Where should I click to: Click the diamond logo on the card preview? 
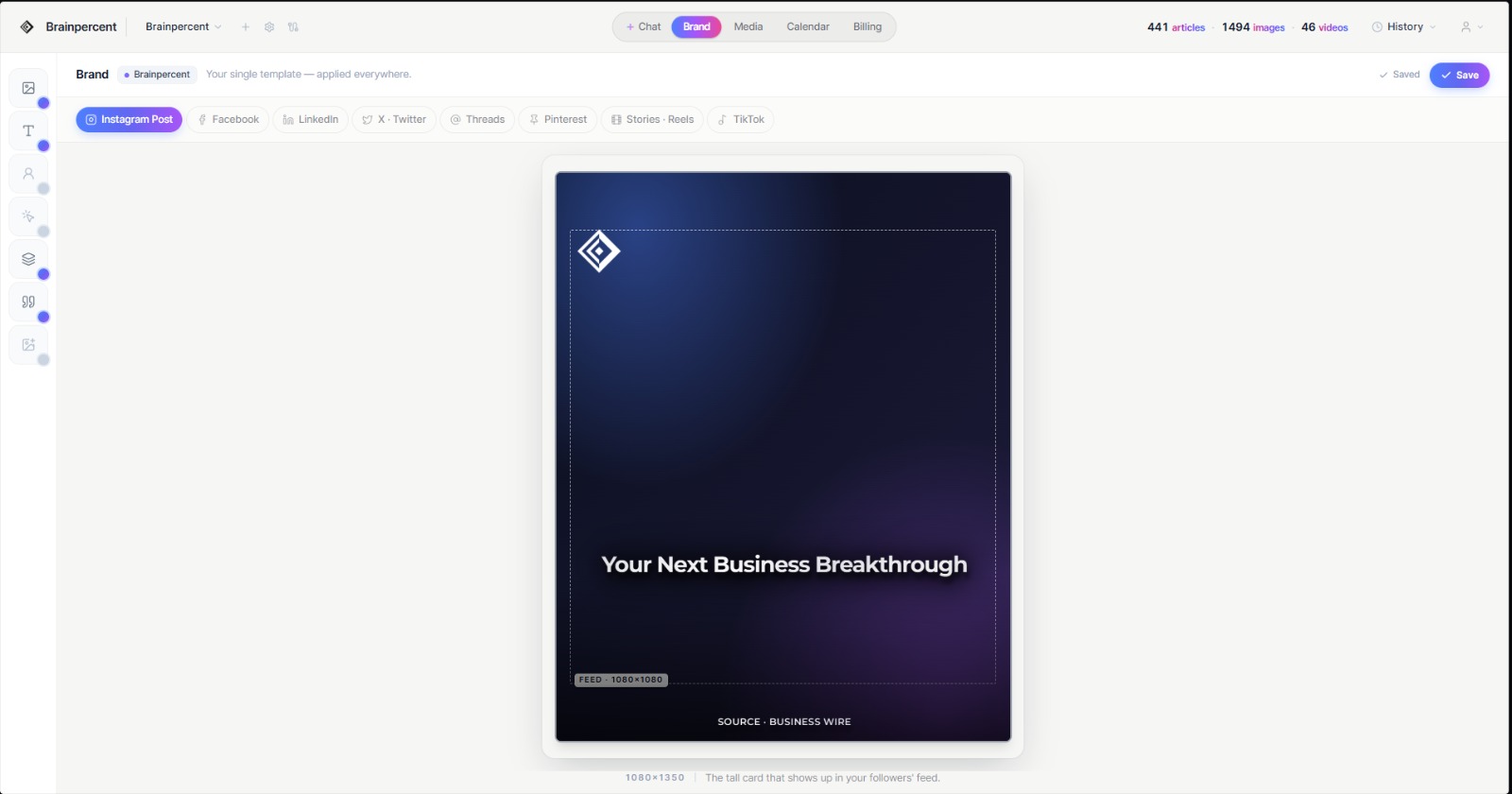tap(599, 251)
